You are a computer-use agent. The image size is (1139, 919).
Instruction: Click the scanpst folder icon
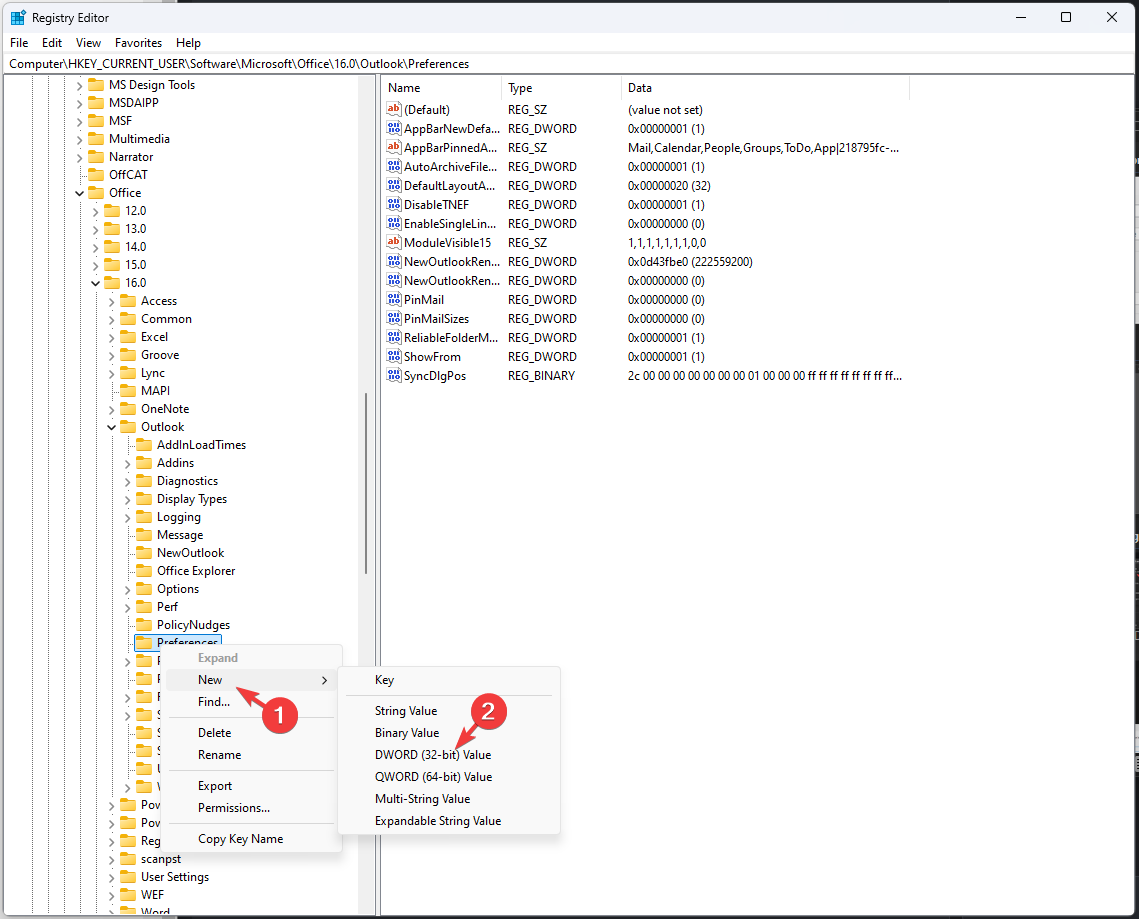point(128,859)
